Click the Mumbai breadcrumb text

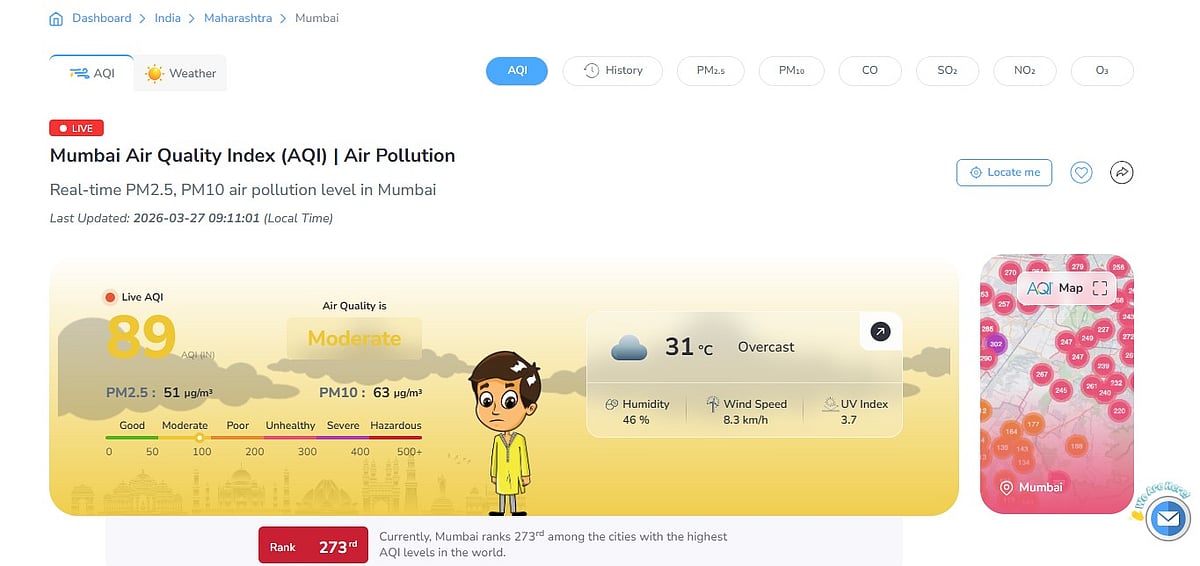point(317,19)
